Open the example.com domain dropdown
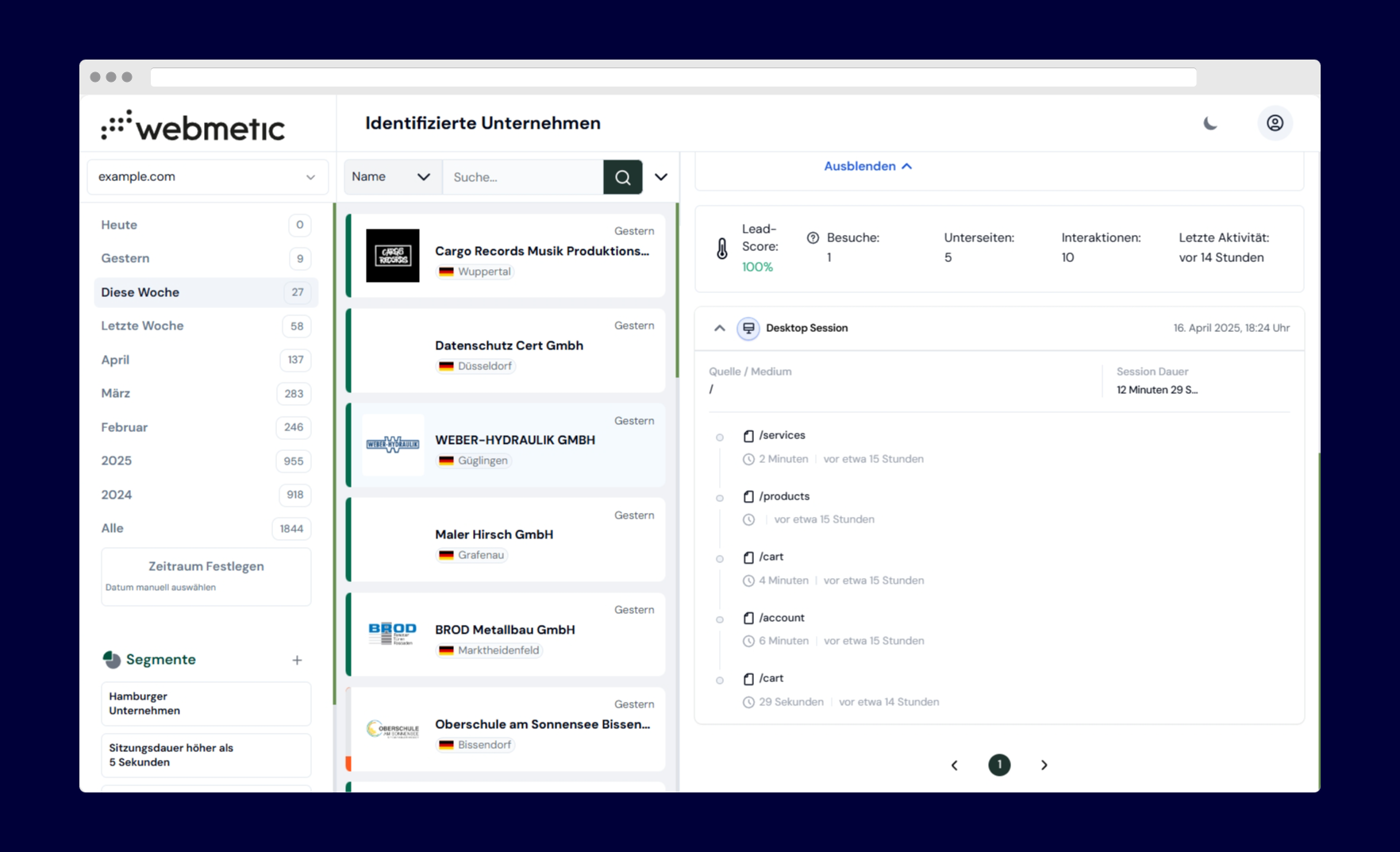This screenshot has height=852, width=1400. 207,177
